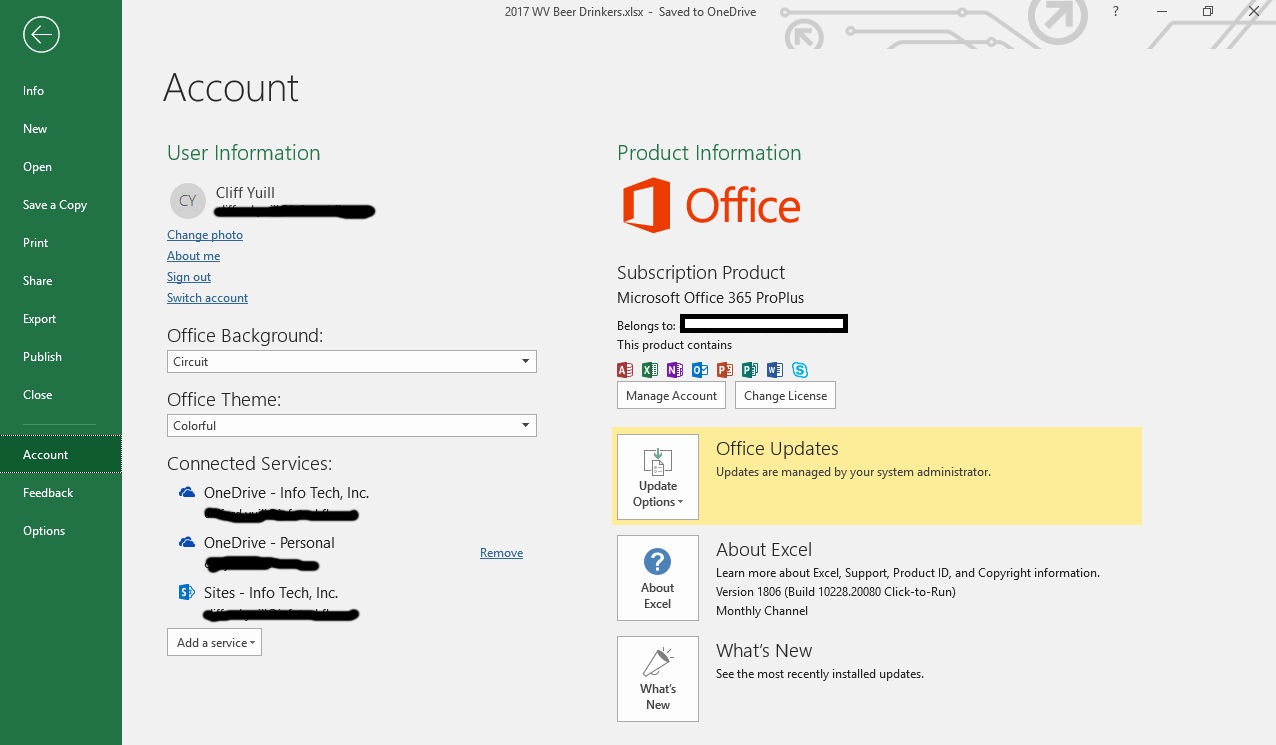Click the 'Connected Services:' heading
1276x745 pixels.
click(249, 464)
